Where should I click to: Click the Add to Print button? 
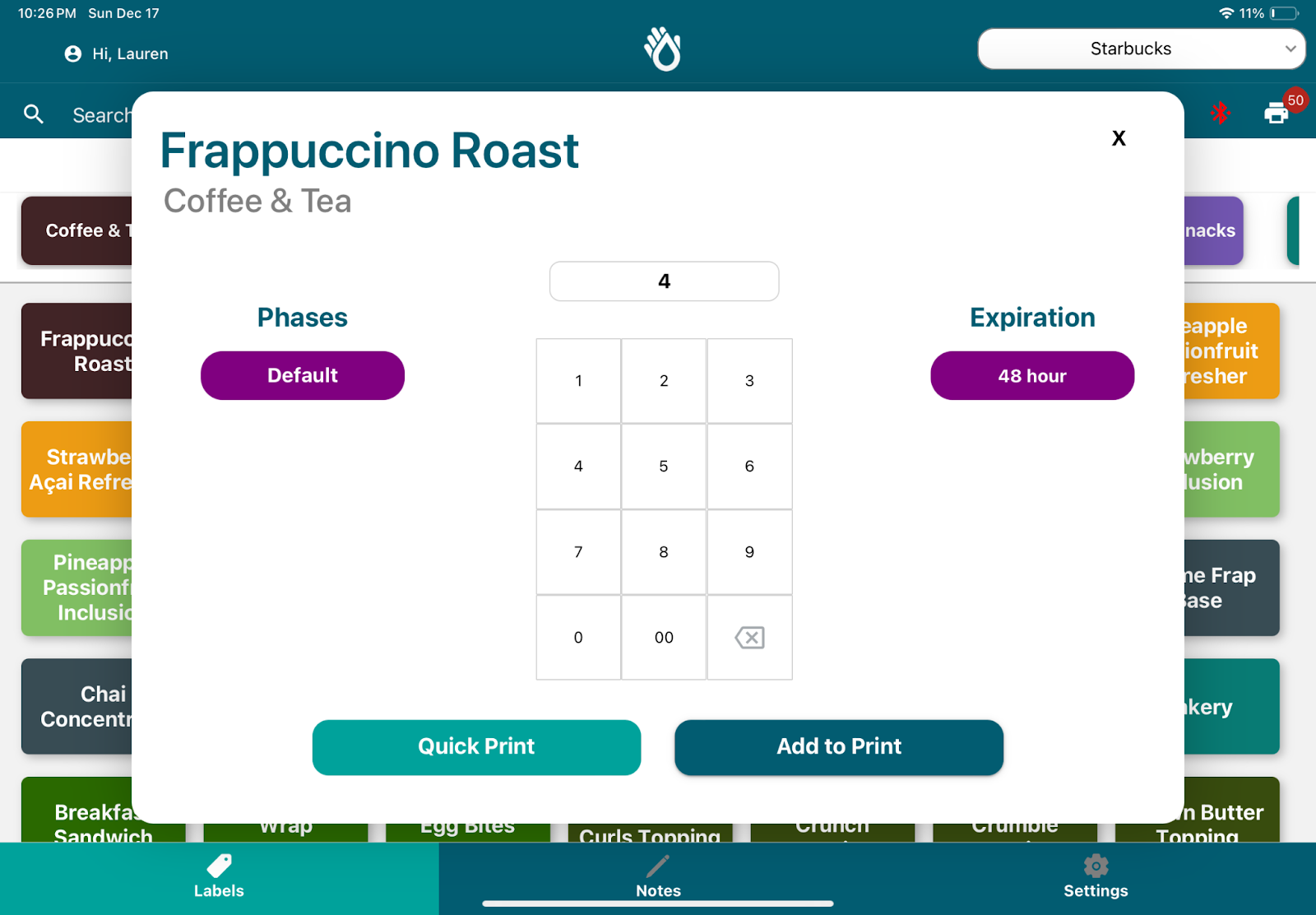pos(839,747)
